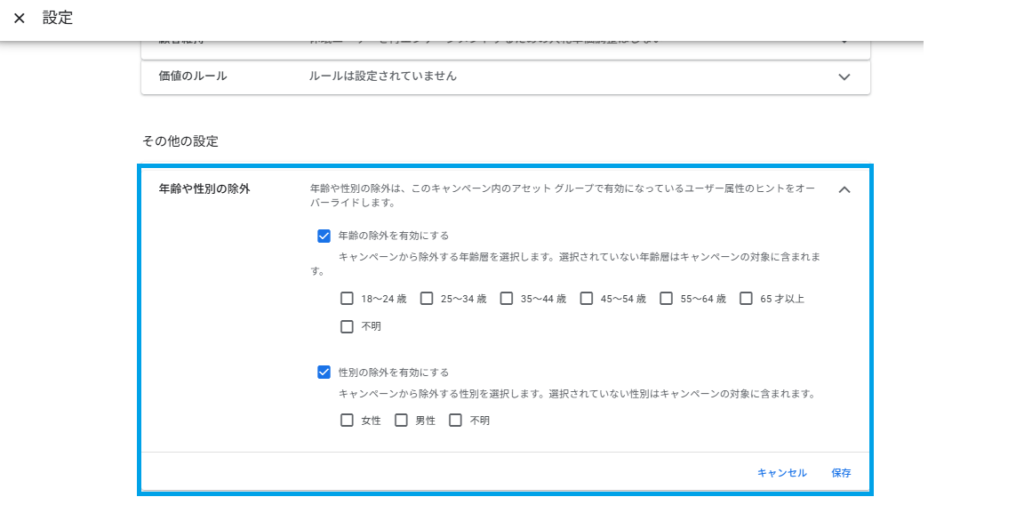The width and height of the screenshot is (1024, 529).
Task: Click the 年齢や性別の除外 section title
Action: coord(204,188)
